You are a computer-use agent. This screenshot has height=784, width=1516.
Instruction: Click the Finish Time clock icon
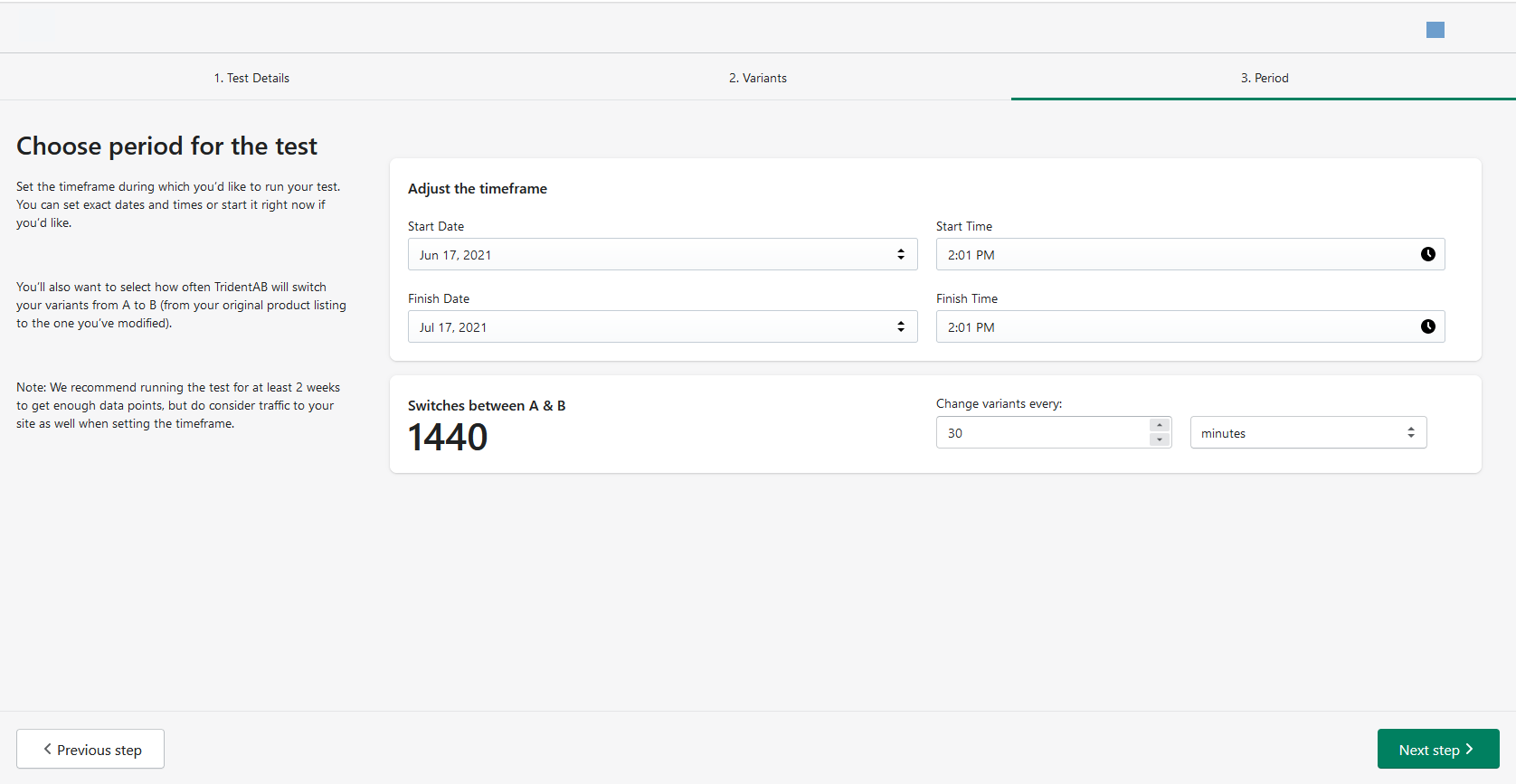(x=1427, y=326)
